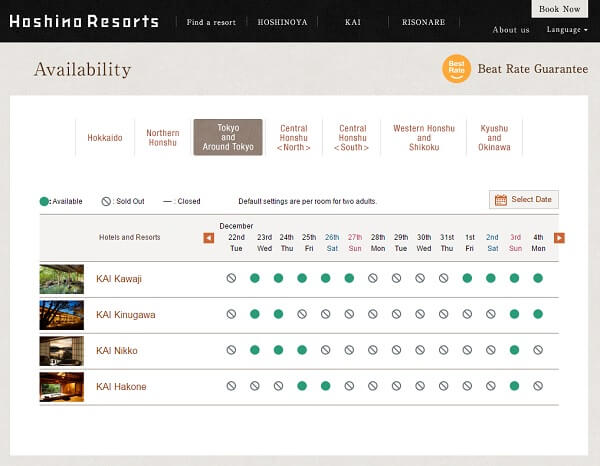Choose KAI Hakone available dot on 26th Sat

tap(325, 386)
